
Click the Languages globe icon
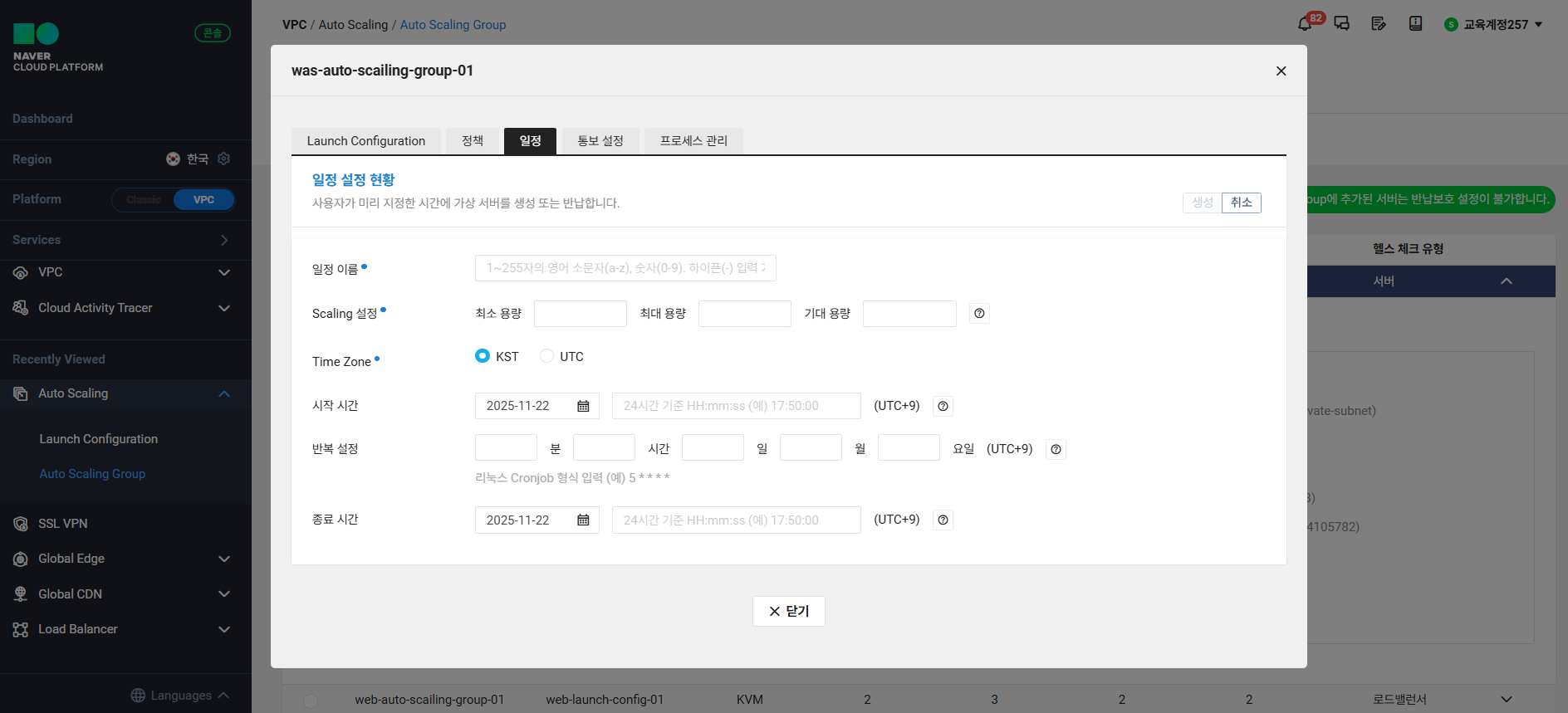(138, 696)
